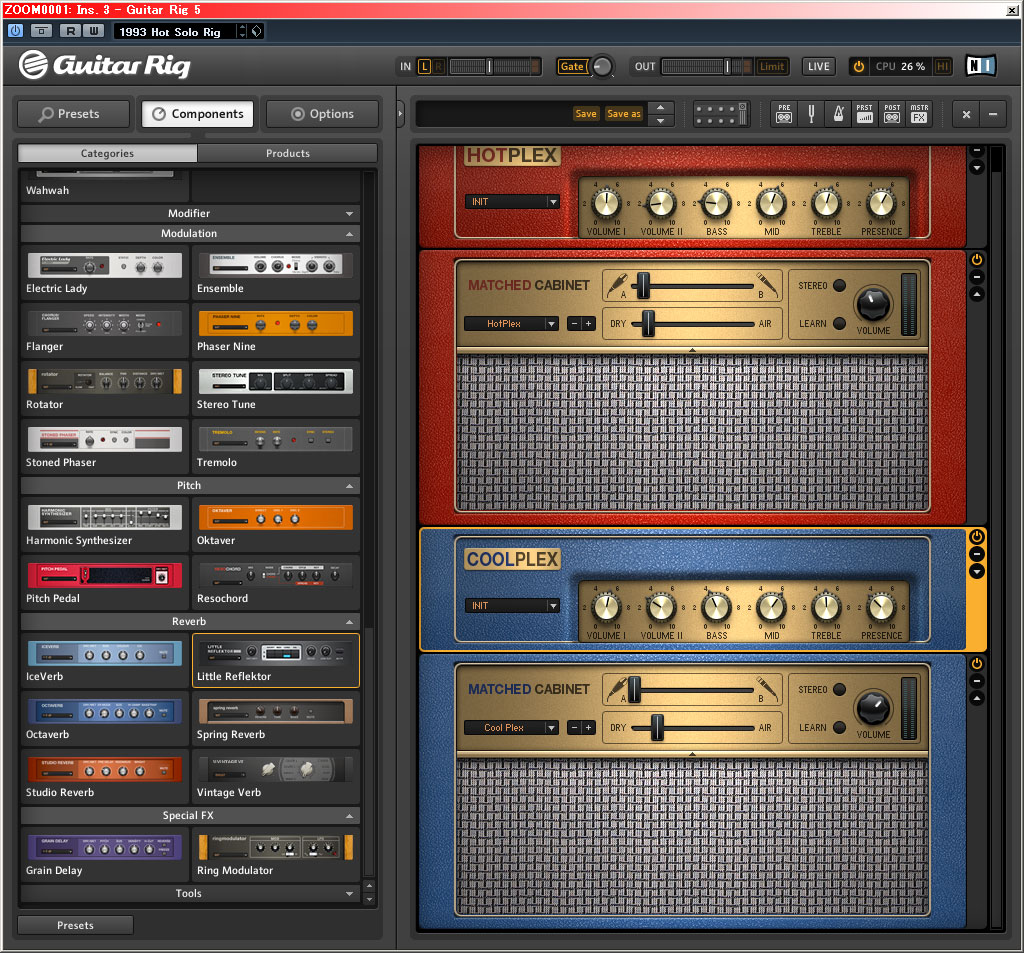Clear the rack with the X button
This screenshot has width=1024, height=953.
click(x=966, y=114)
